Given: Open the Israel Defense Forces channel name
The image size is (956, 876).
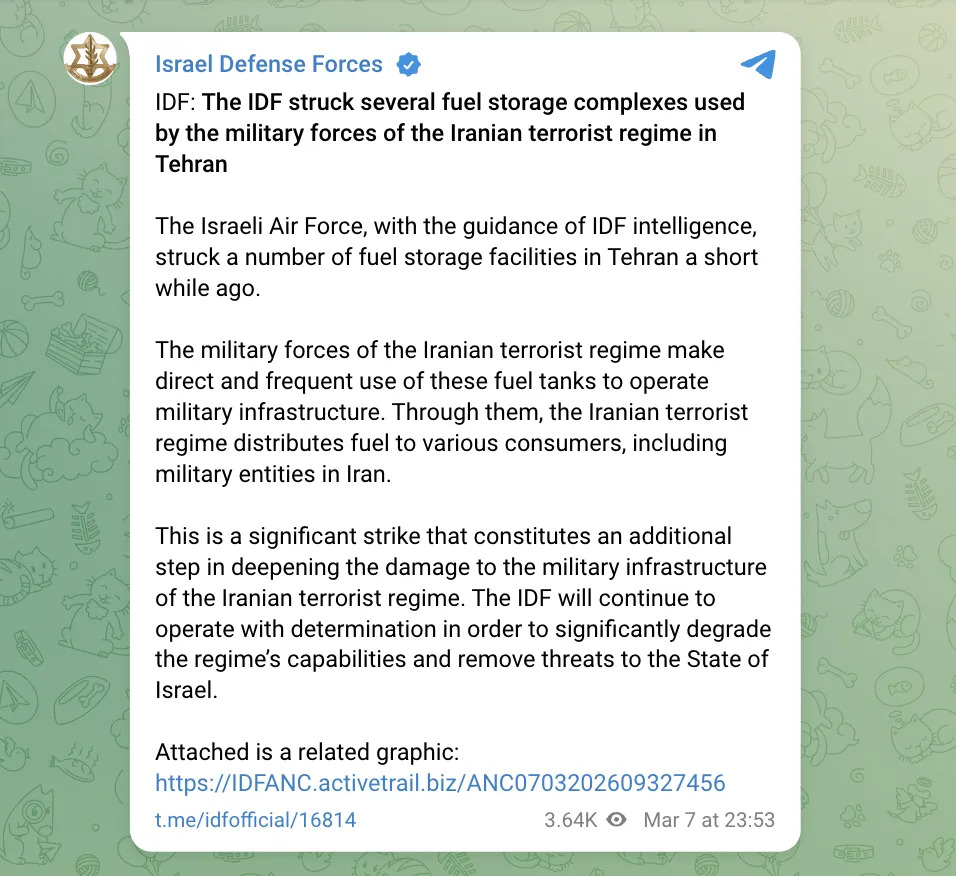Looking at the screenshot, I should point(269,65).
